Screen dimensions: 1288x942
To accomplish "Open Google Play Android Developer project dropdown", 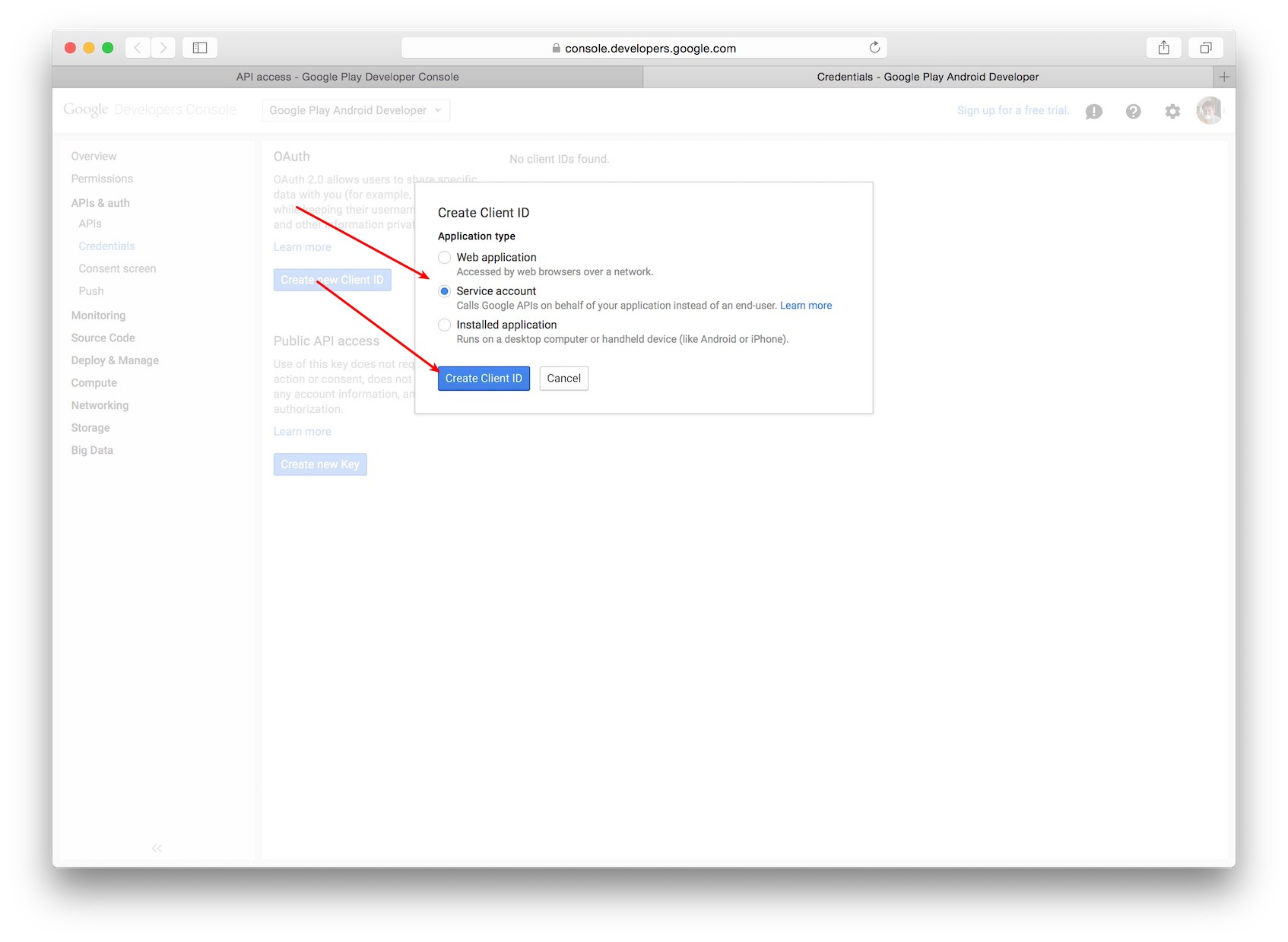I will pos(356,110).
